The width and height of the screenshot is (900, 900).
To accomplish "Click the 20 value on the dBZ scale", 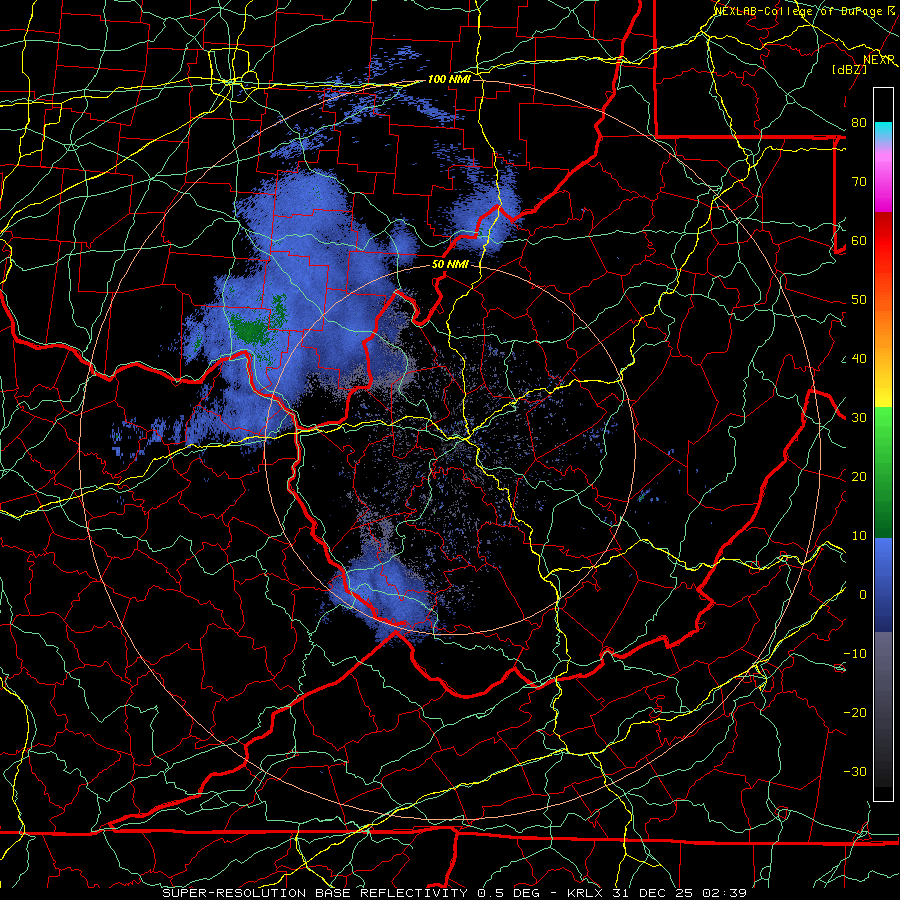I will pyautogui.click(x=859, y=476).
